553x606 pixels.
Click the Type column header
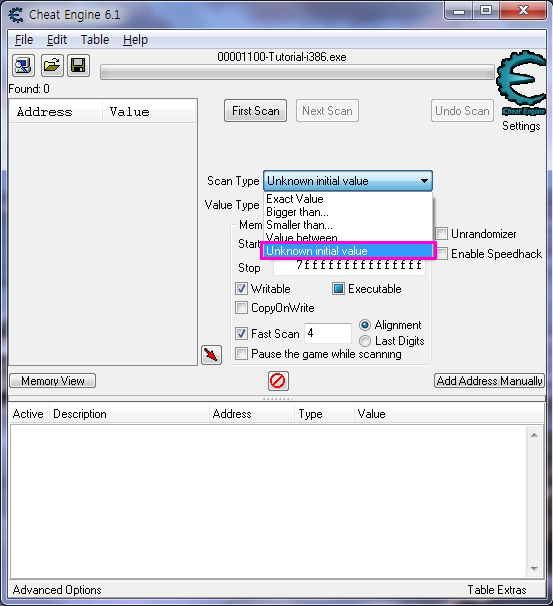pyautogui.click(x=324, y=414)
